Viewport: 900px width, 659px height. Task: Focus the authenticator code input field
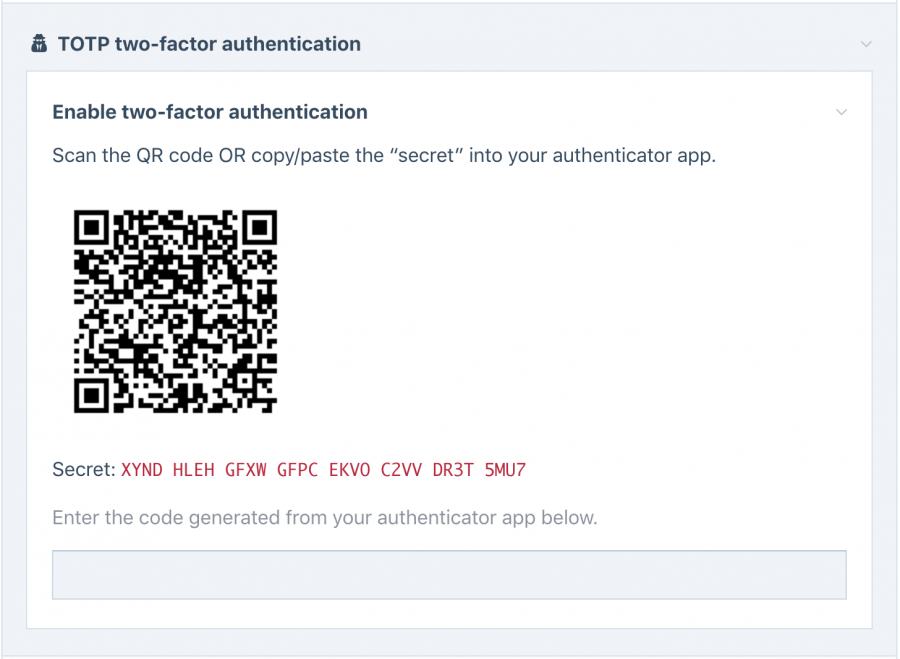[449, 575]
